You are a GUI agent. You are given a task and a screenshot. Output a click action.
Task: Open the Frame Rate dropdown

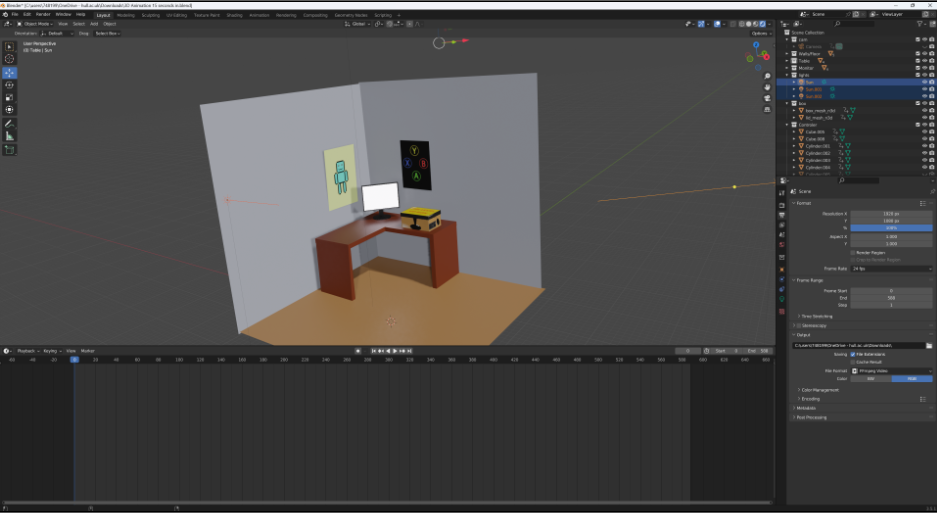tap(891, 268)
